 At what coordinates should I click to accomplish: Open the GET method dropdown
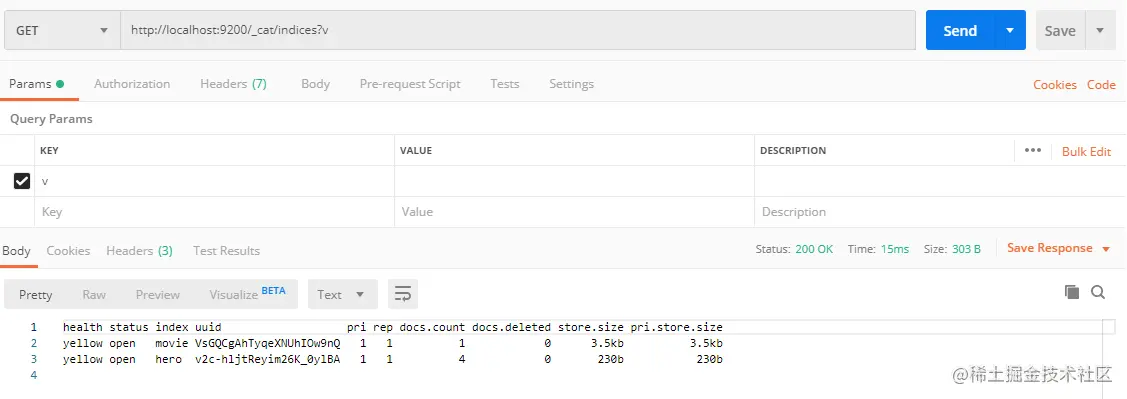pos(62,30)
